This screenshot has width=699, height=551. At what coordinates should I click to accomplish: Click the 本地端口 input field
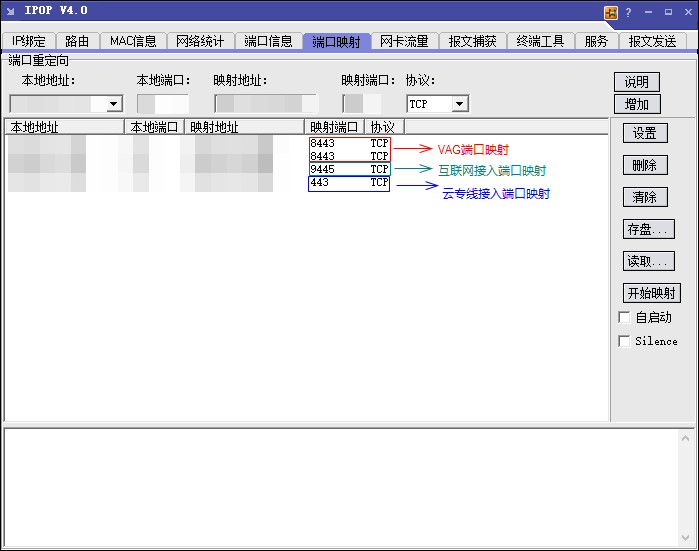pyautogui.click(x=163, y=104)
